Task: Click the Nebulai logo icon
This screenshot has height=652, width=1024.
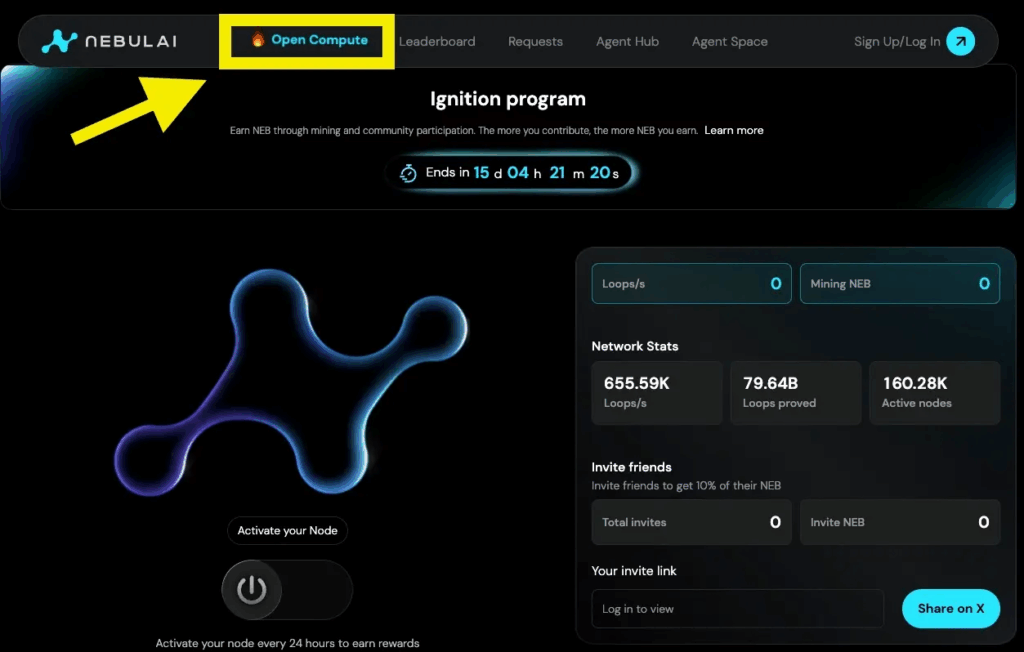Action: 59,41
